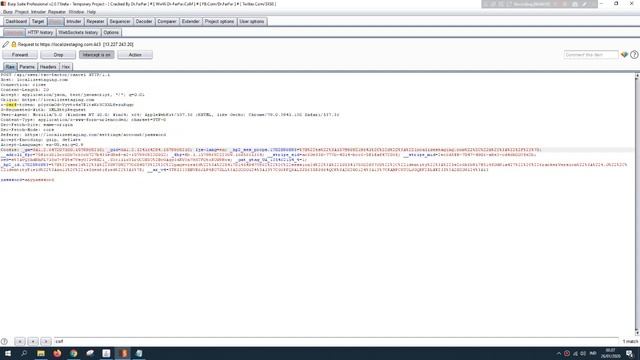The image size is (640, 360).
Task: Show hidden system tray icons
Action: tap(559, 353)
